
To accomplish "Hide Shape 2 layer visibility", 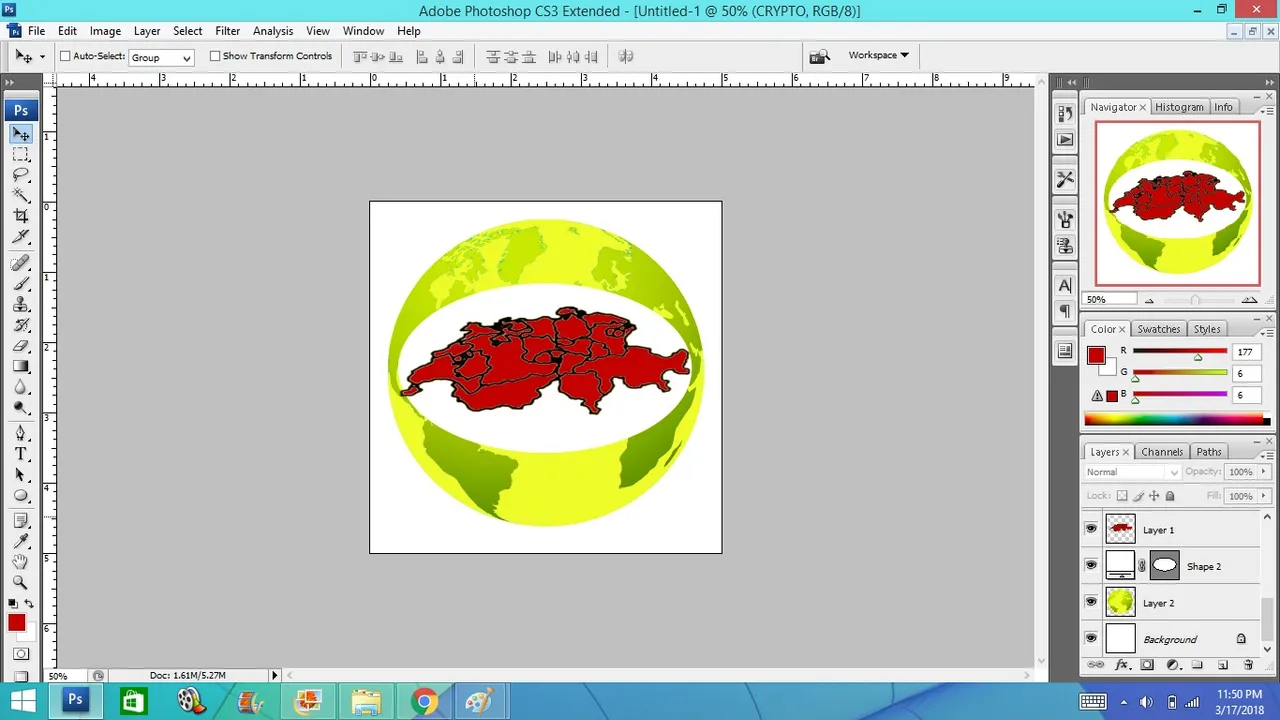I will click(x=1091, y=566).
